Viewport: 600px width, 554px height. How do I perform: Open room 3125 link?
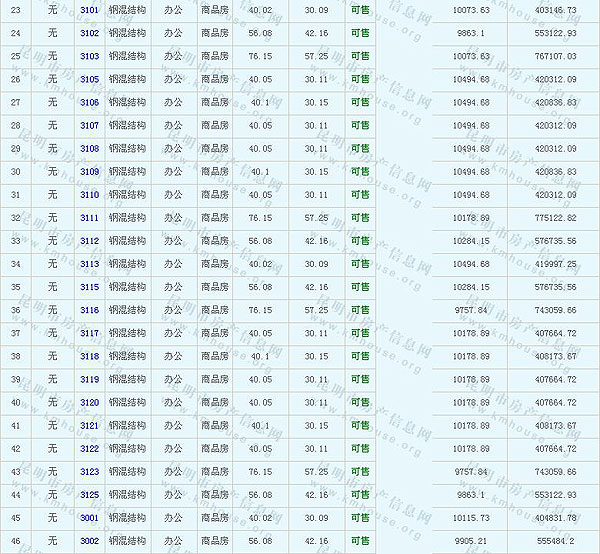pyautogui.click(x=89, y=494)
